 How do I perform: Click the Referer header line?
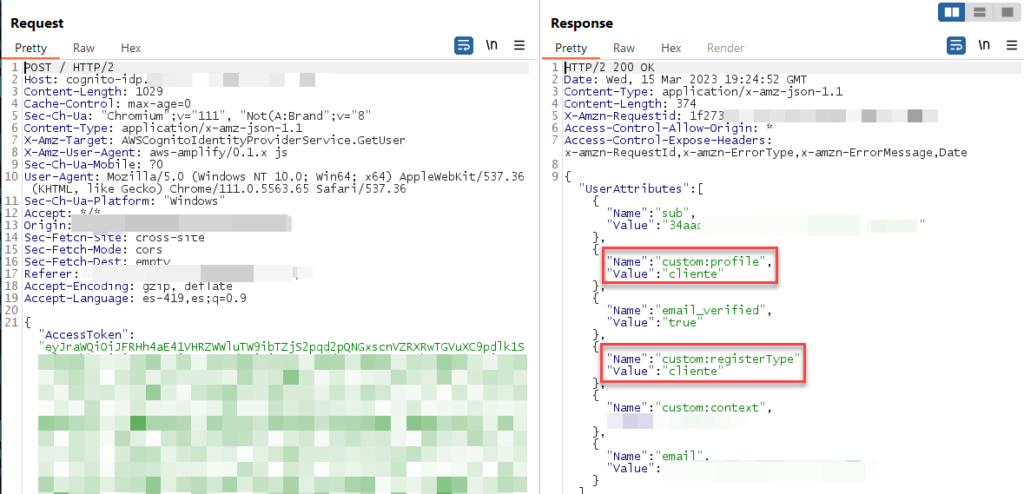pos(168,274)
